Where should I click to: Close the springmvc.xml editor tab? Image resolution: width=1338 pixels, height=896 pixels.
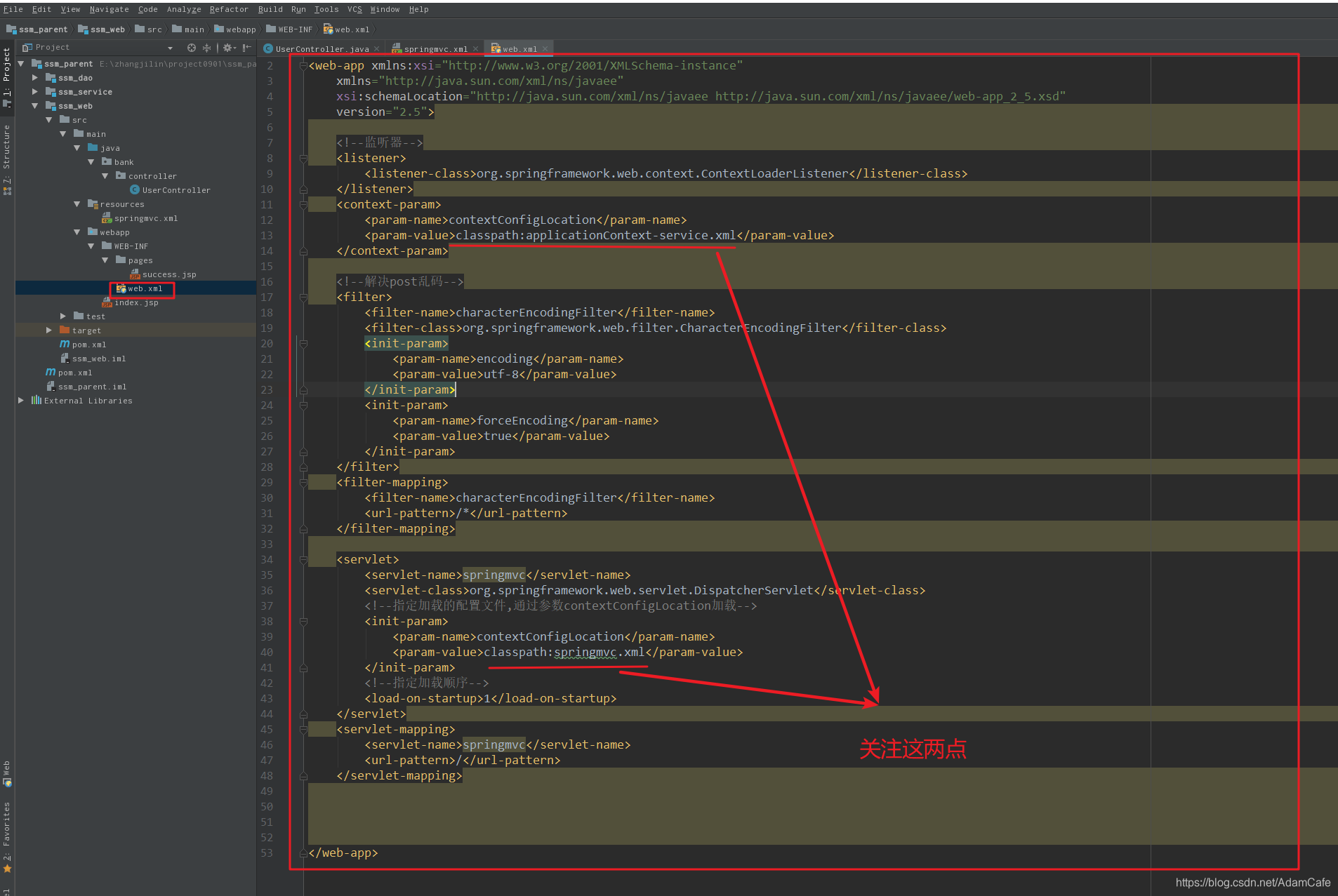[x=476, y=49]
